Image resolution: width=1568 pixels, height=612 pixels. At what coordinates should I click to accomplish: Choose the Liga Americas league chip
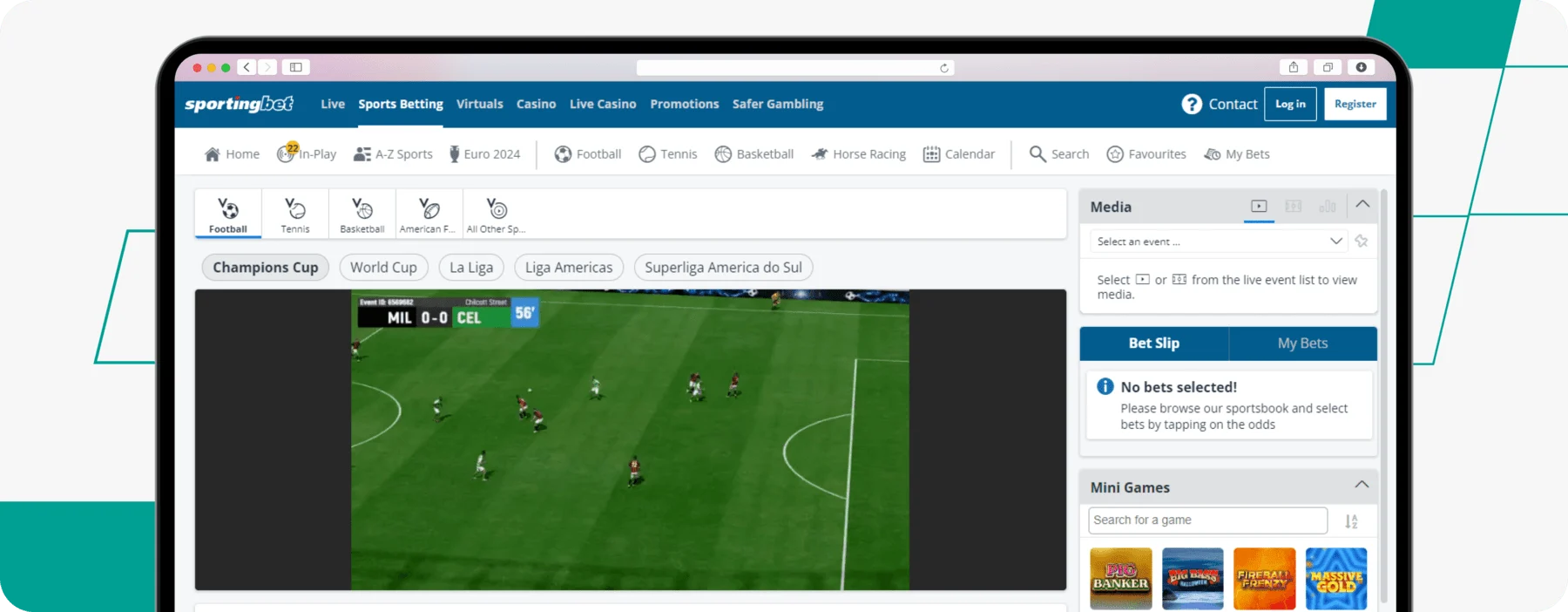click(x=569, y=268)
